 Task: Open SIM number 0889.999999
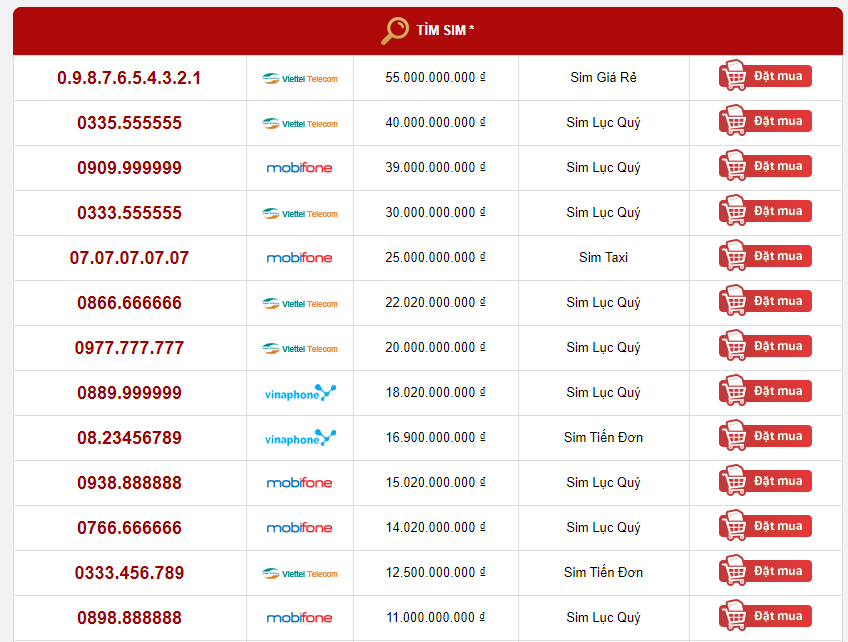click(x=129, y=393)
